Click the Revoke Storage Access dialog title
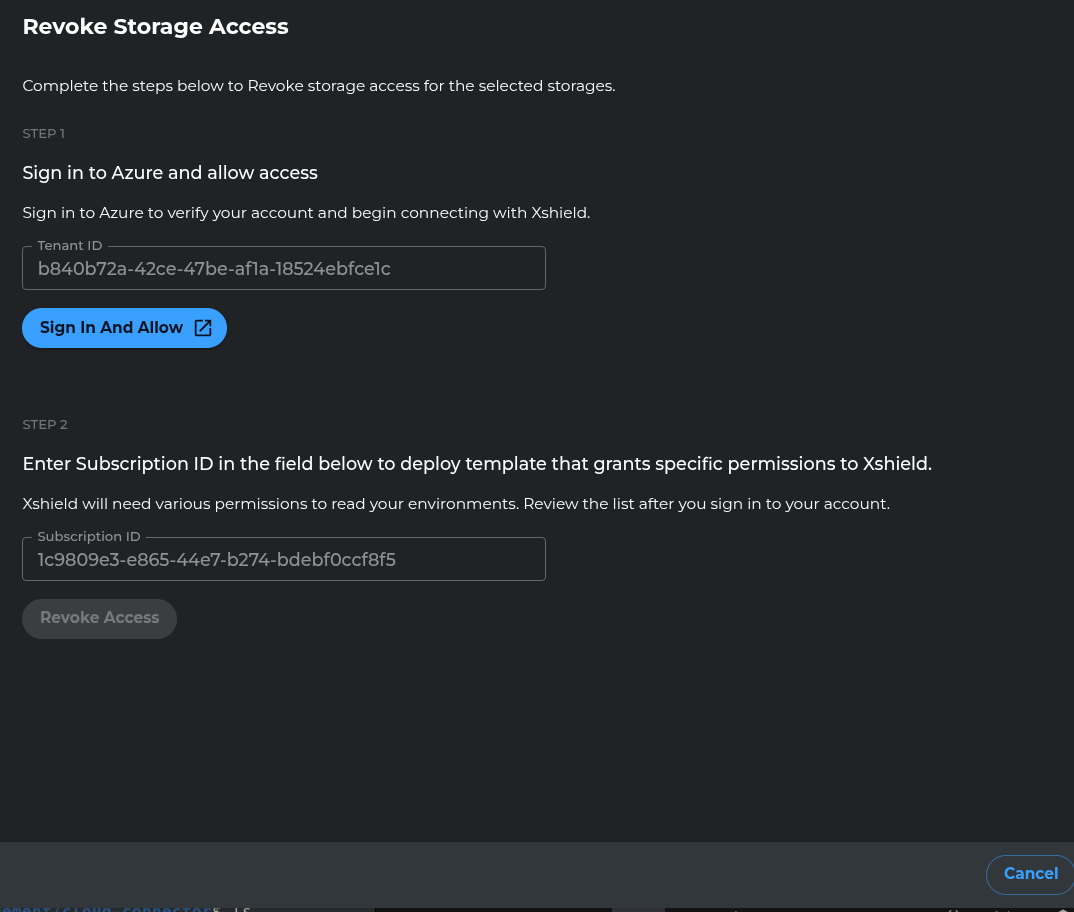This screenshot has width=1074, height=912. (x=155, y=27)
